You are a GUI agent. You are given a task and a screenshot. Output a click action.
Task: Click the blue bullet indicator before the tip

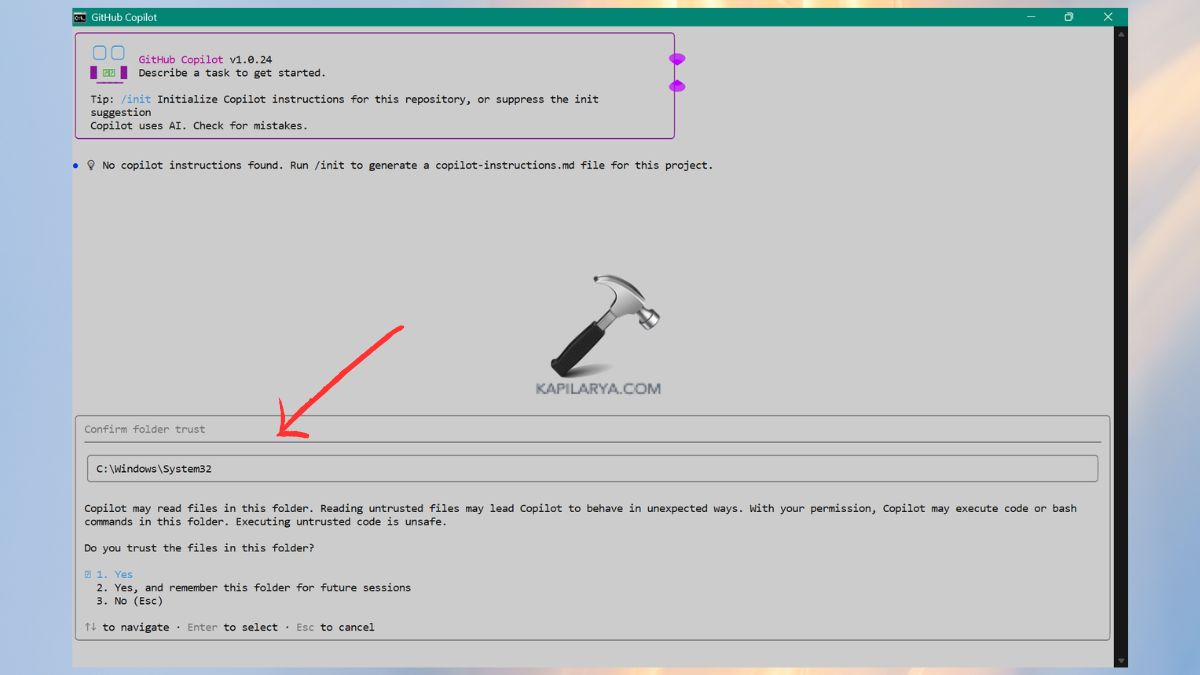pos(76,165)
